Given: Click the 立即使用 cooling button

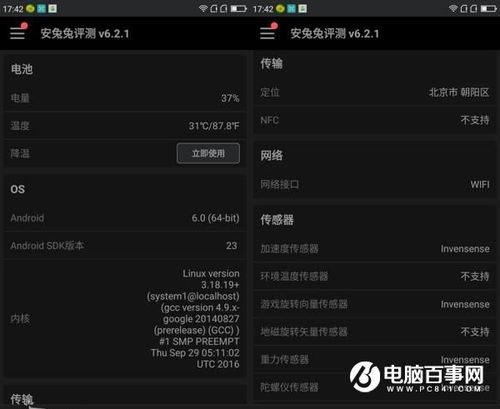Looking at the screenshot, I should point(208,153).
